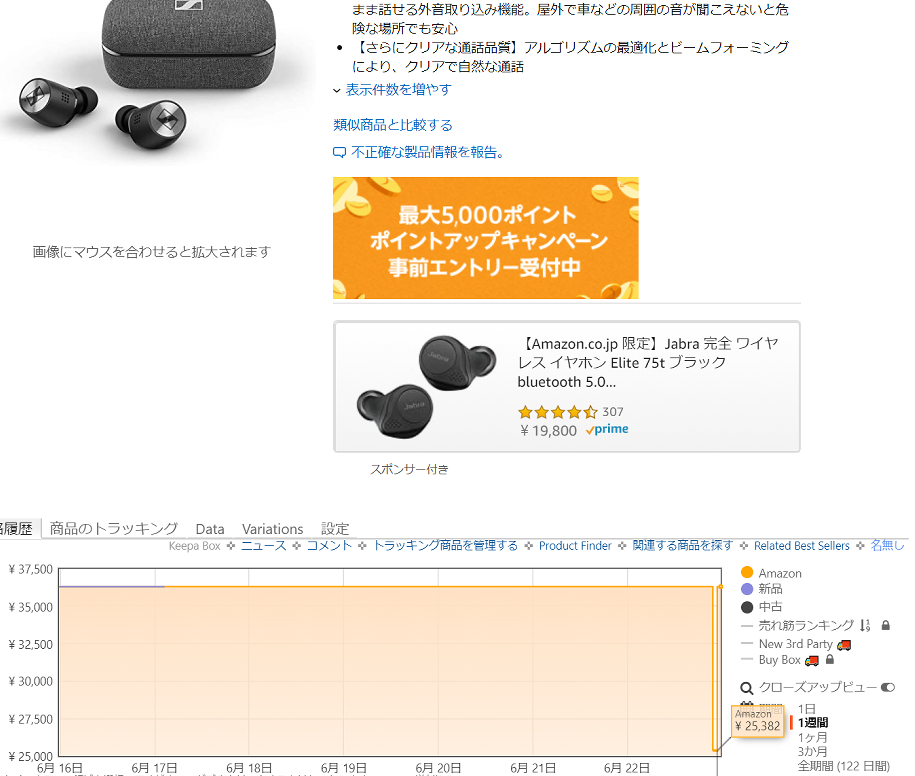Click the sales rank sort icon in legend

tap(865, 625)
